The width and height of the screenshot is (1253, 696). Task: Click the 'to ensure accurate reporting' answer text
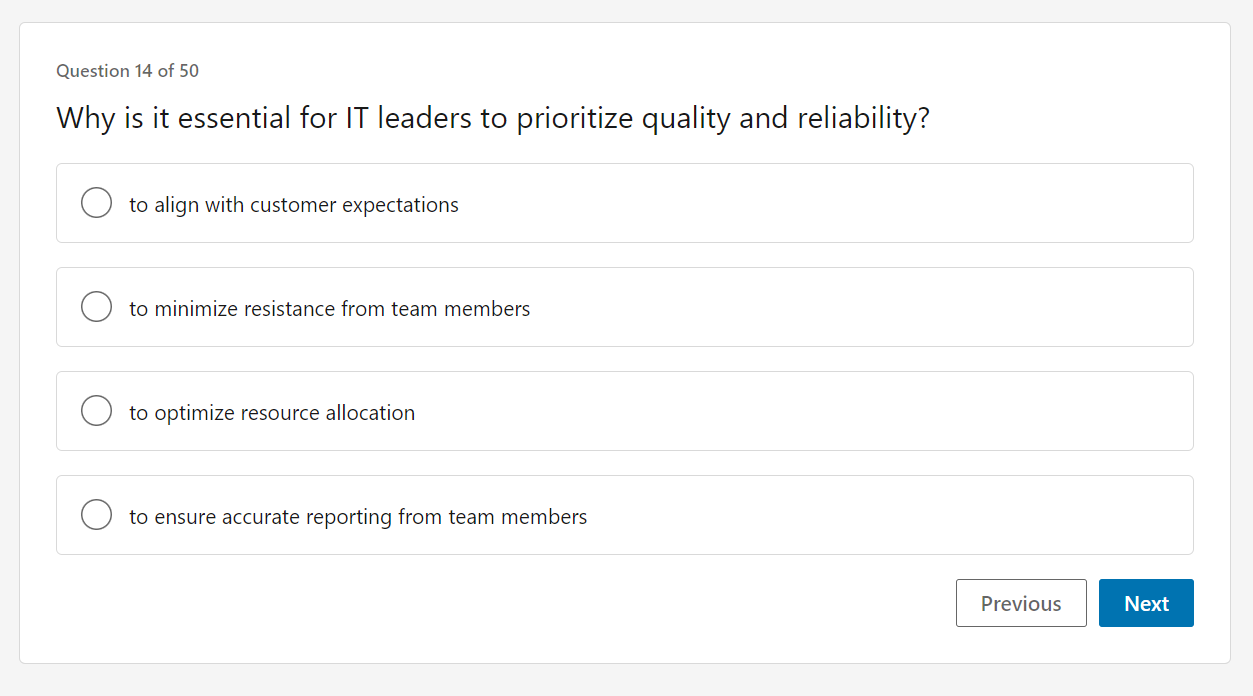pyautogui.click(x=357, y=517)
